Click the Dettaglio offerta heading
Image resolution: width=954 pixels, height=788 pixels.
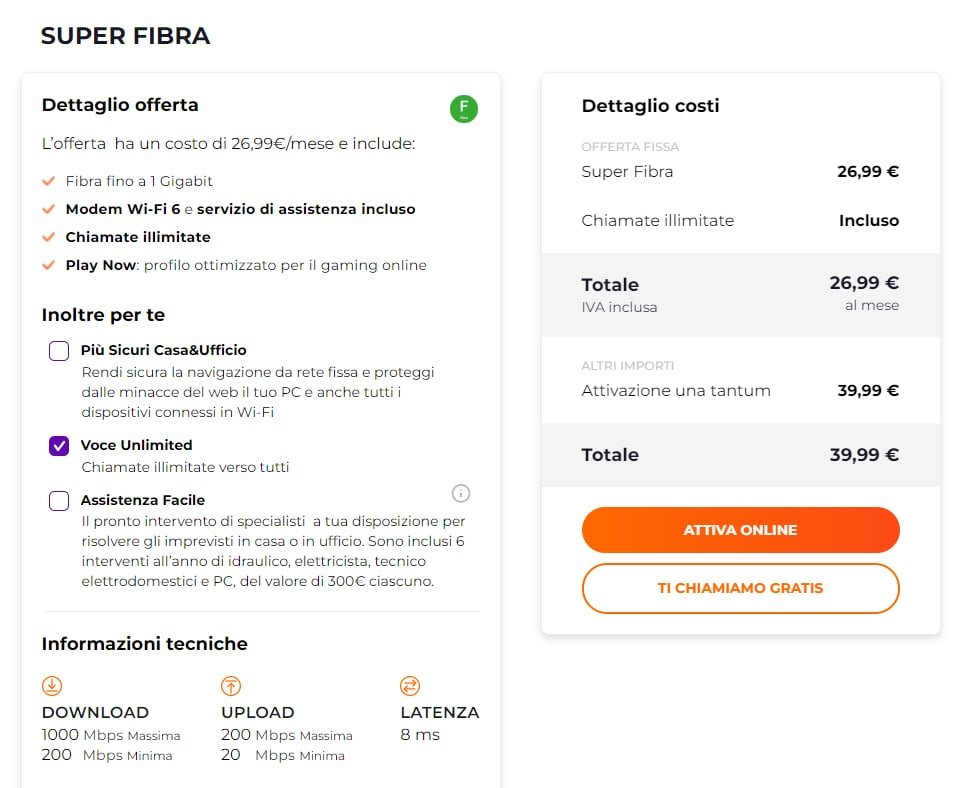pyautogui.click(x=120, y=105)
